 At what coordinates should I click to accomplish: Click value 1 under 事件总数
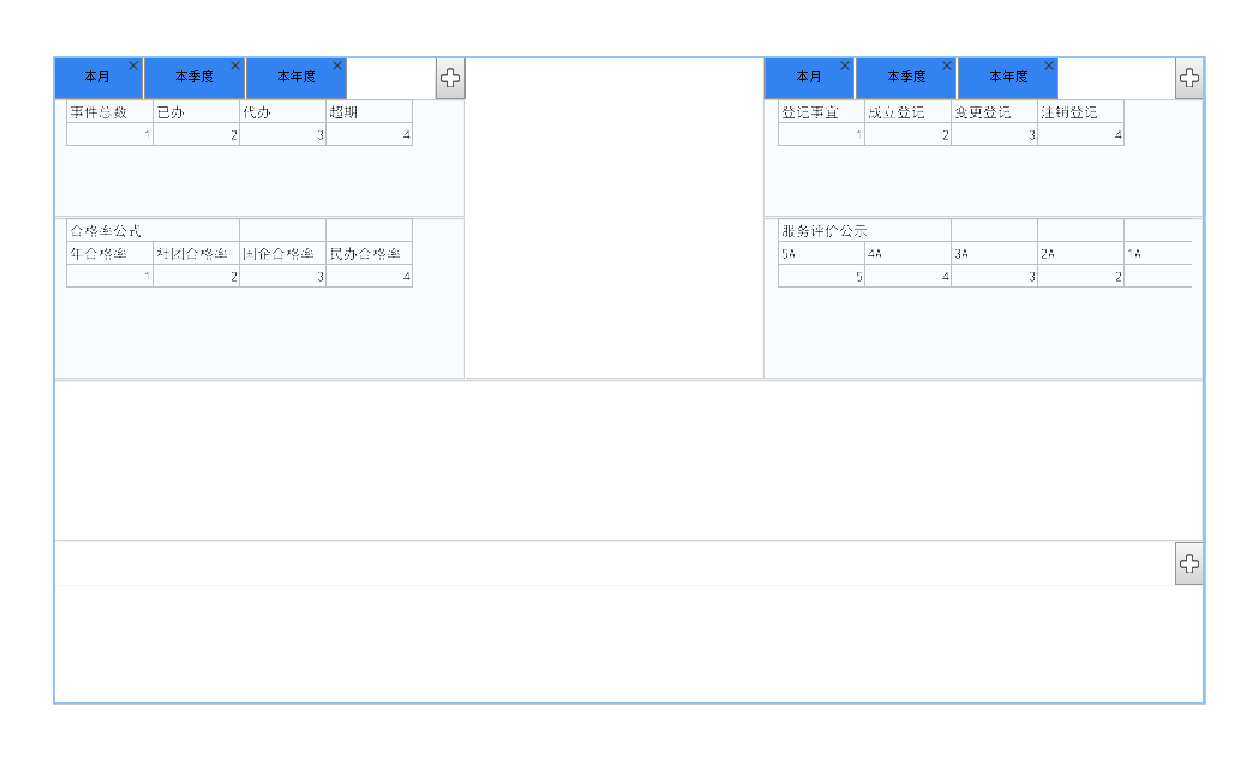pyautogui.click(x=110, y=135)
